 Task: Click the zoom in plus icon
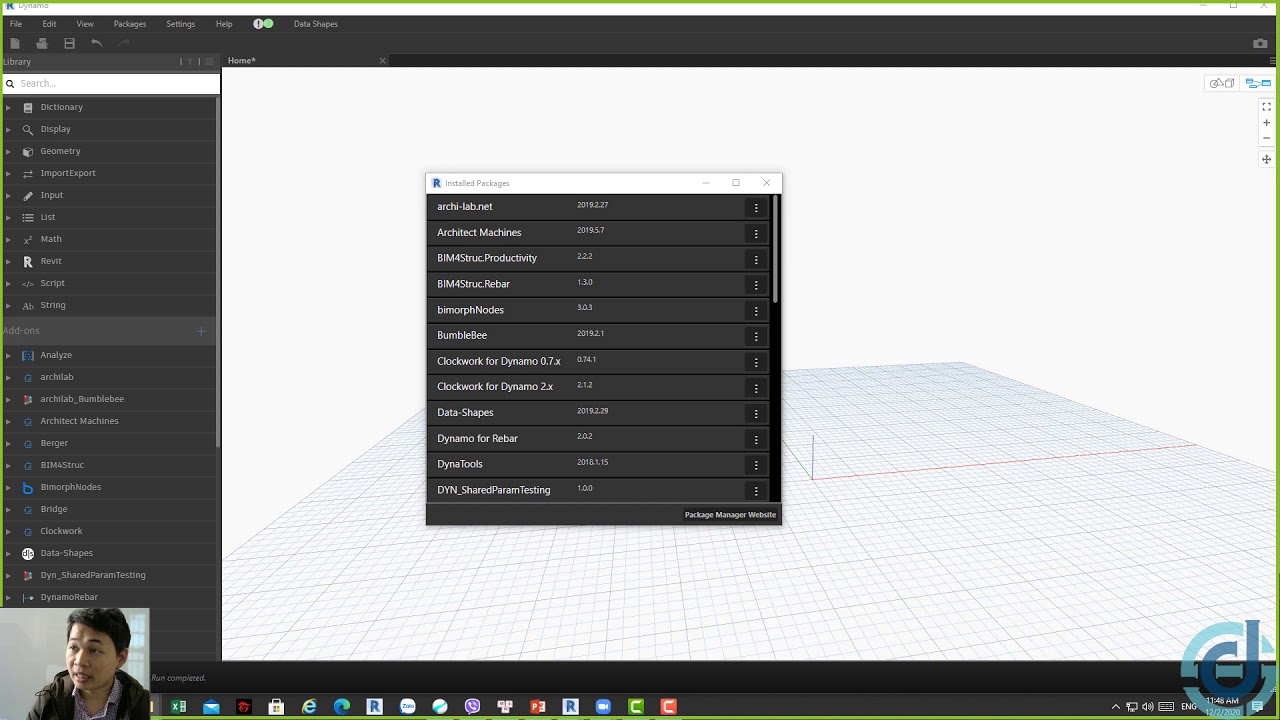tap(1266, 123)
